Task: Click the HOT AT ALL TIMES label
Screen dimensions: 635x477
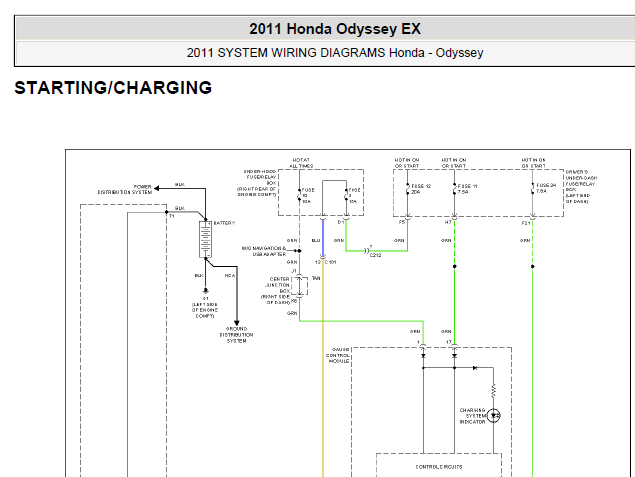Action: tap(301, 163)
